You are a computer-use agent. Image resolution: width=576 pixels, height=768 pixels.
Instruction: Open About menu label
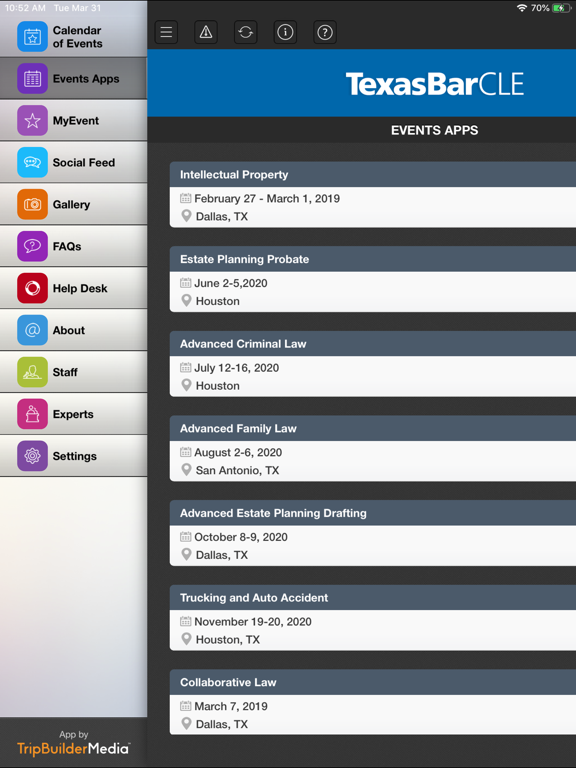69,331
